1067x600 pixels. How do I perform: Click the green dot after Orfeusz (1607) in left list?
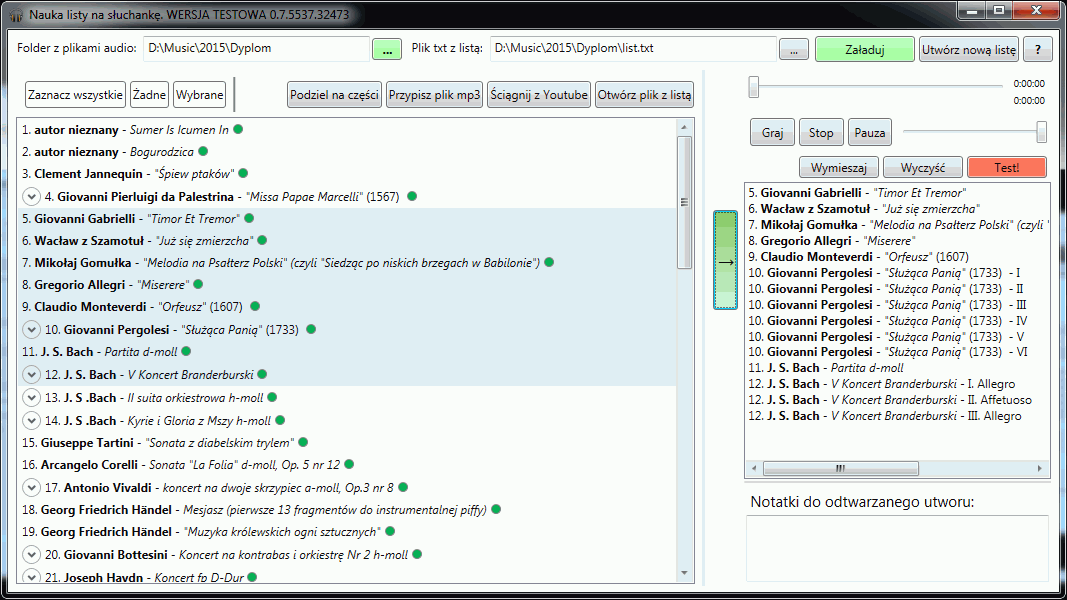pyautogui.click(x=255, y=306)
